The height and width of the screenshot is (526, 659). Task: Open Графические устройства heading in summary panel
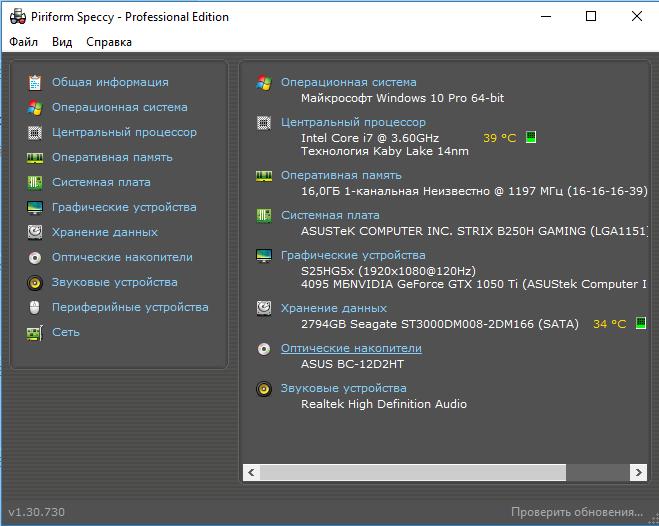click(353, 255)
